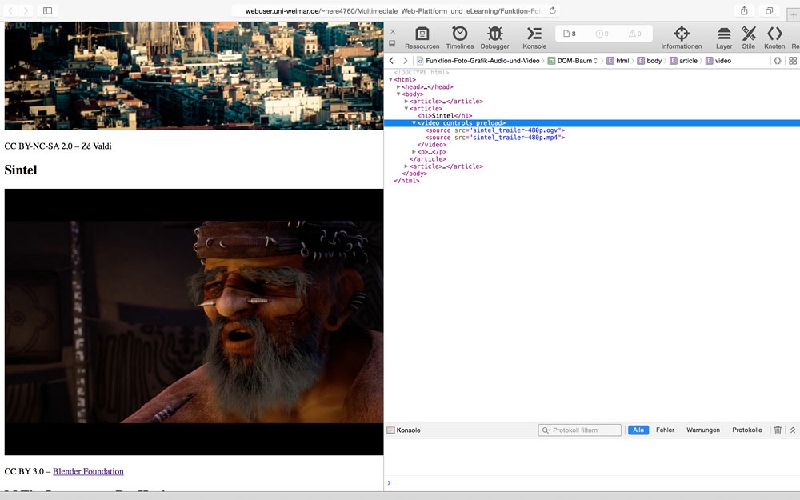
Task: Click the error count indicator in dashboard
Action: 602,34
